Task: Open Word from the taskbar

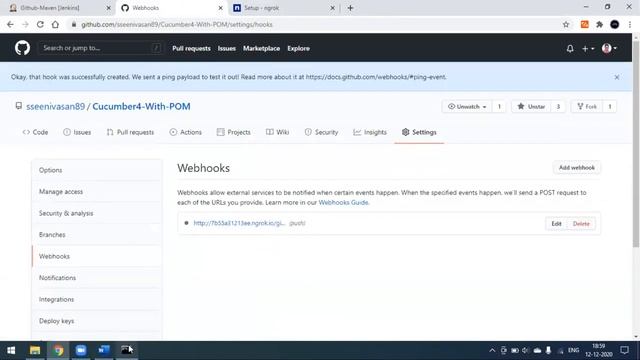Action: pos(104,350)
